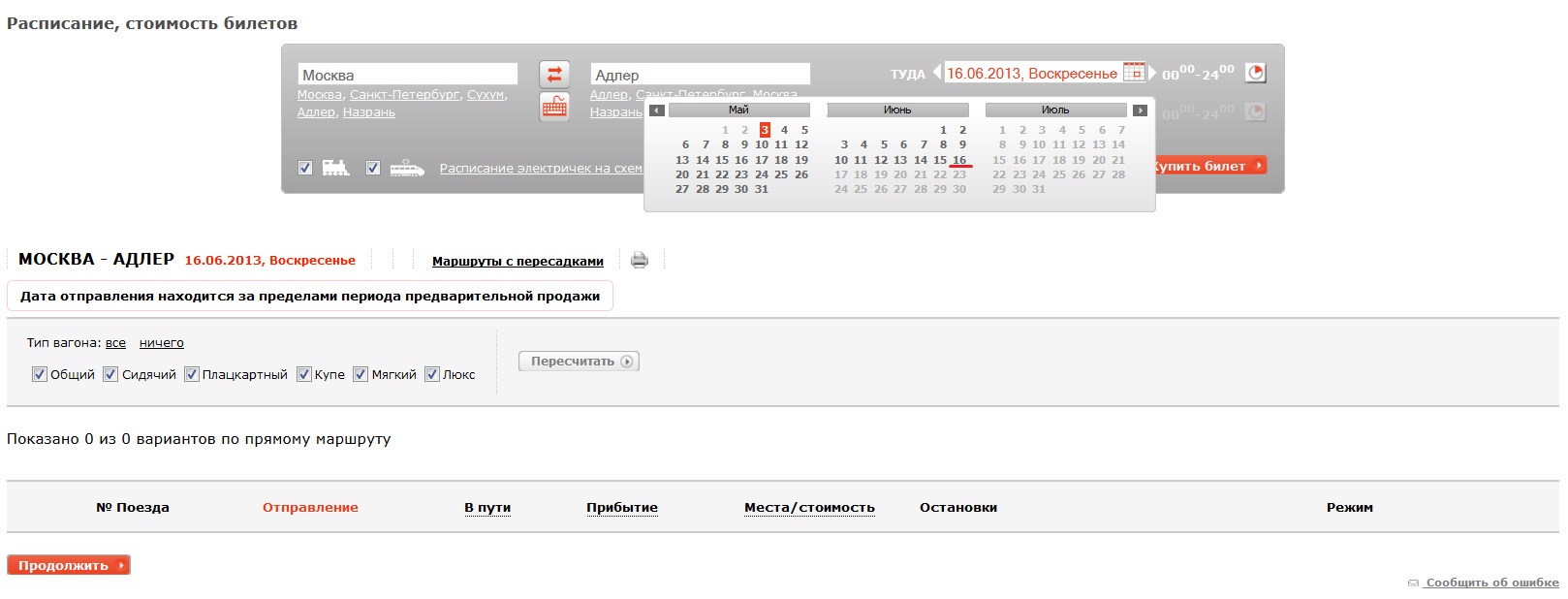
Task: Select May 20 in the calendar
Action: (x=682, y=174)
